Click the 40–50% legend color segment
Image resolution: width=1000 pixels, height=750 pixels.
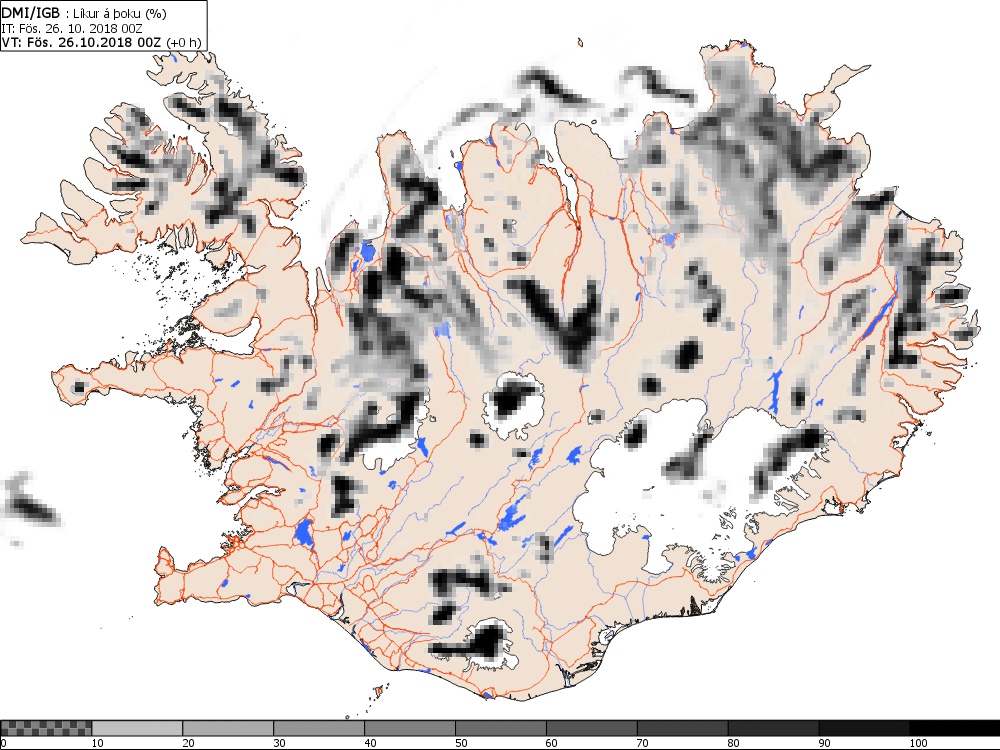(409, 728)
